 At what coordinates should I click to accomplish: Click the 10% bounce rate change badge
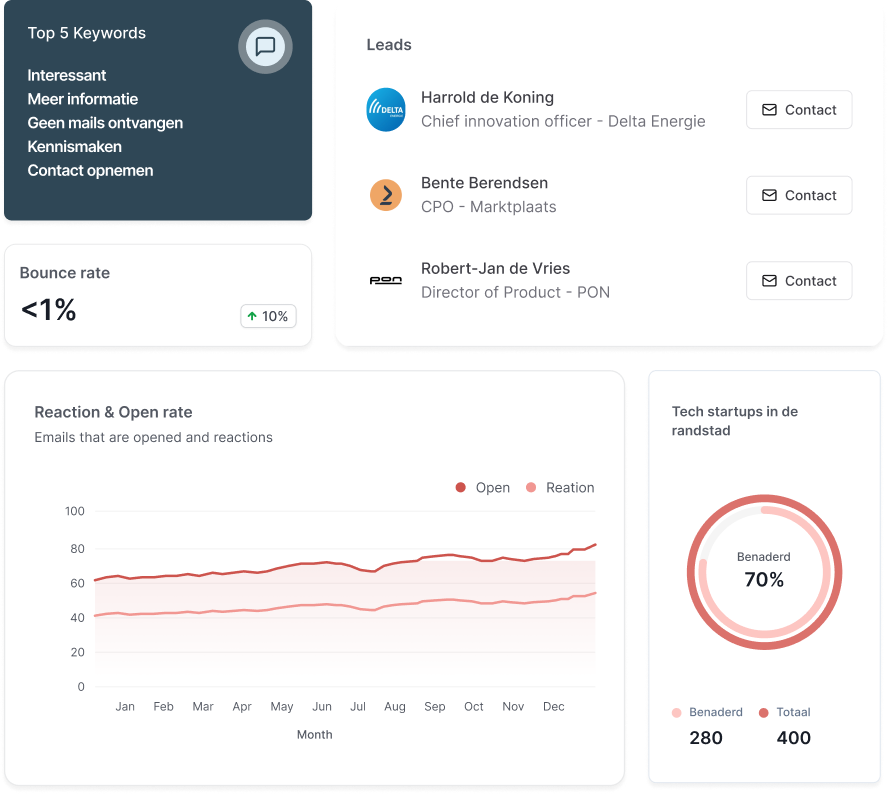[x=268, y=316]
